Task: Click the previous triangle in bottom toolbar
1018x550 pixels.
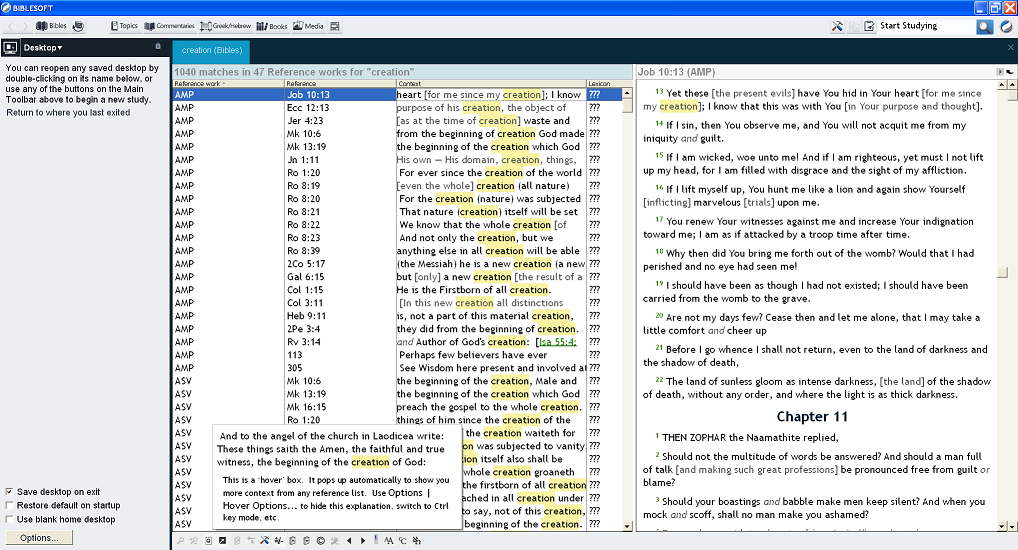Action: tap(349, 540)
